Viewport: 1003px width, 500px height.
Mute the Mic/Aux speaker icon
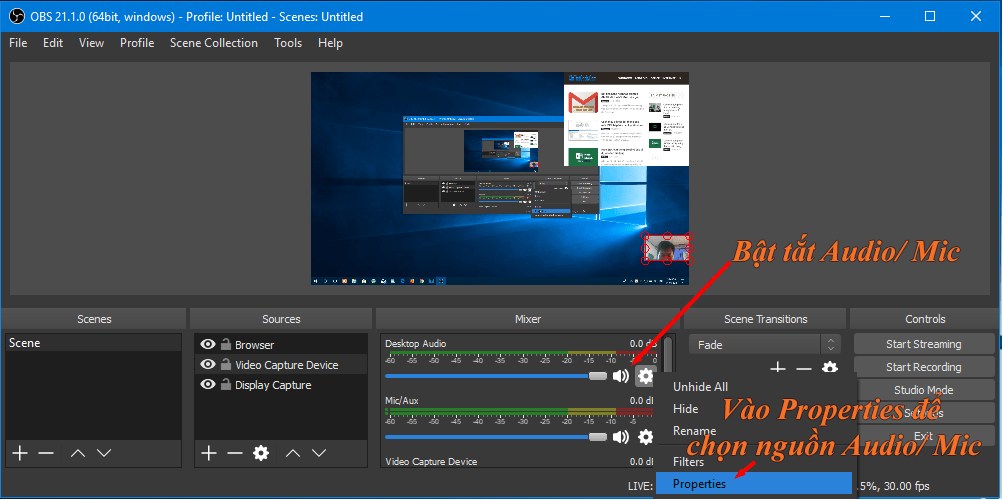click(621, 437)
